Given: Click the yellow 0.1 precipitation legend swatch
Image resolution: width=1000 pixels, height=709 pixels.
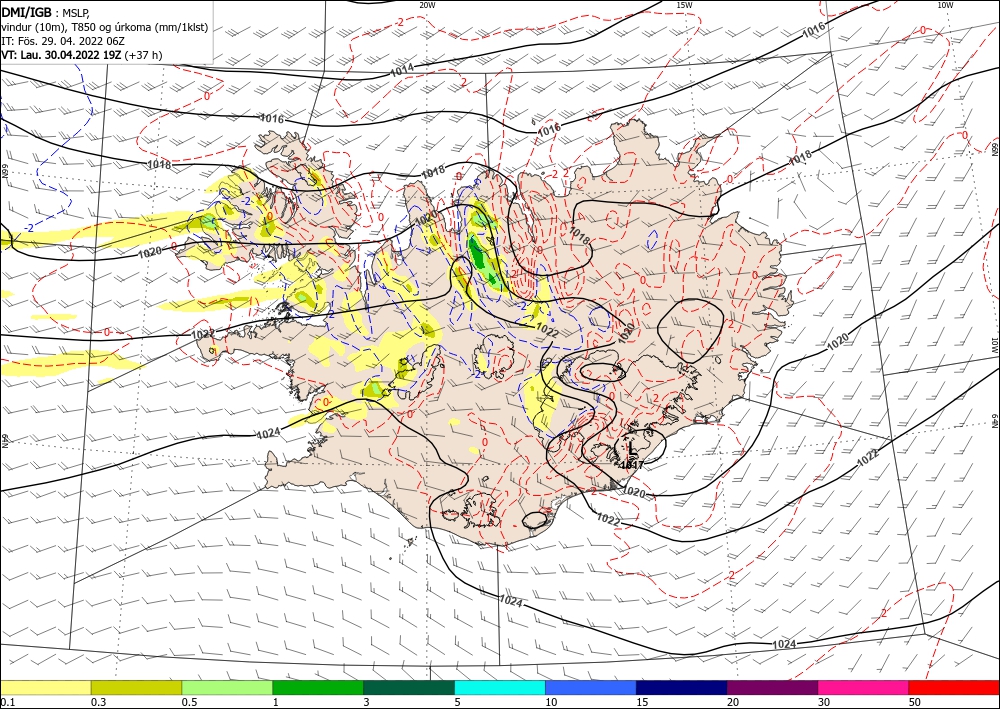Looking at the screenshot, I should (x=45, y=688).
